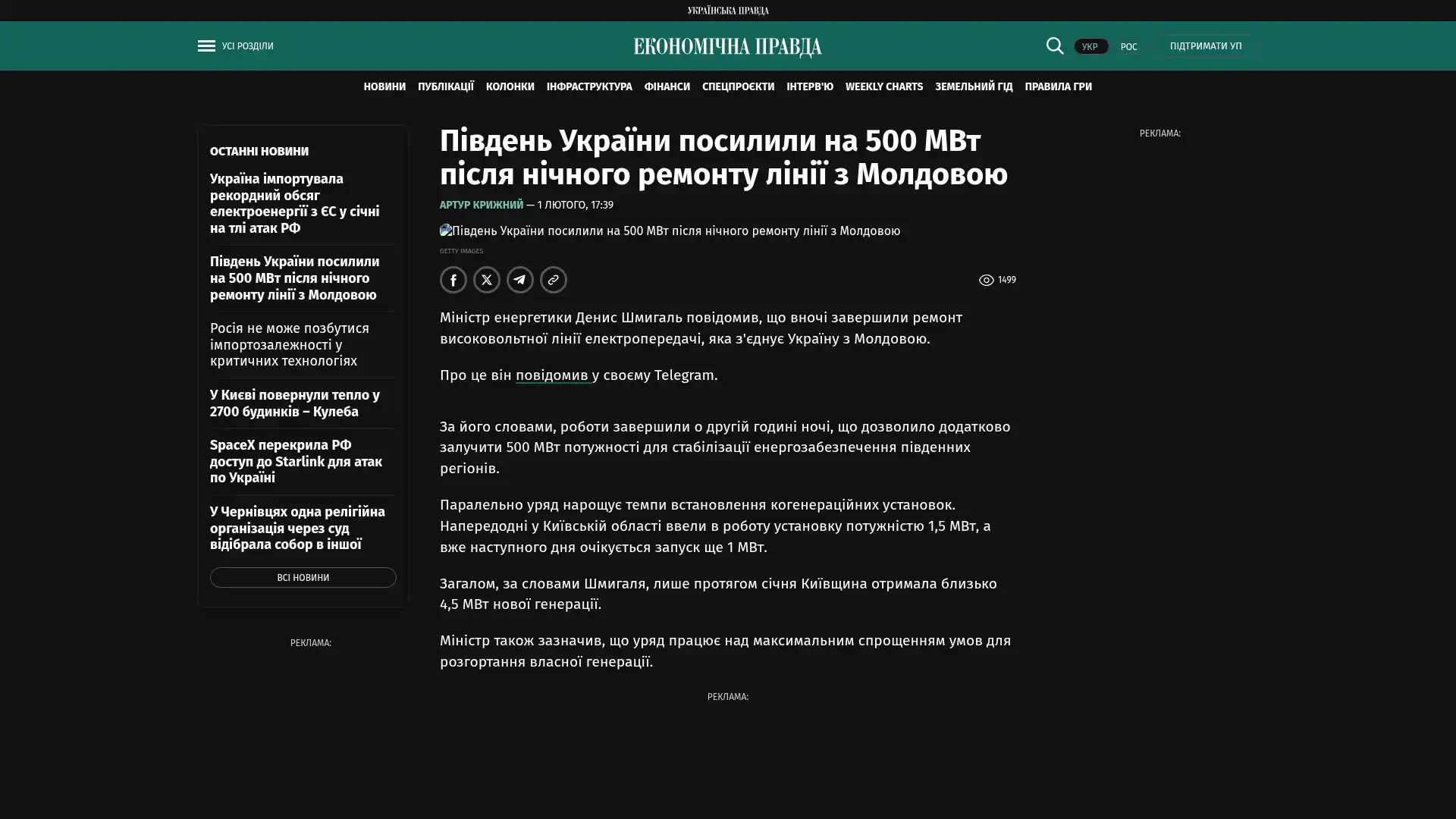The image size is (1456, 819).
Task: Open the повідомив link in the article text
Action: tap(552, 375)
